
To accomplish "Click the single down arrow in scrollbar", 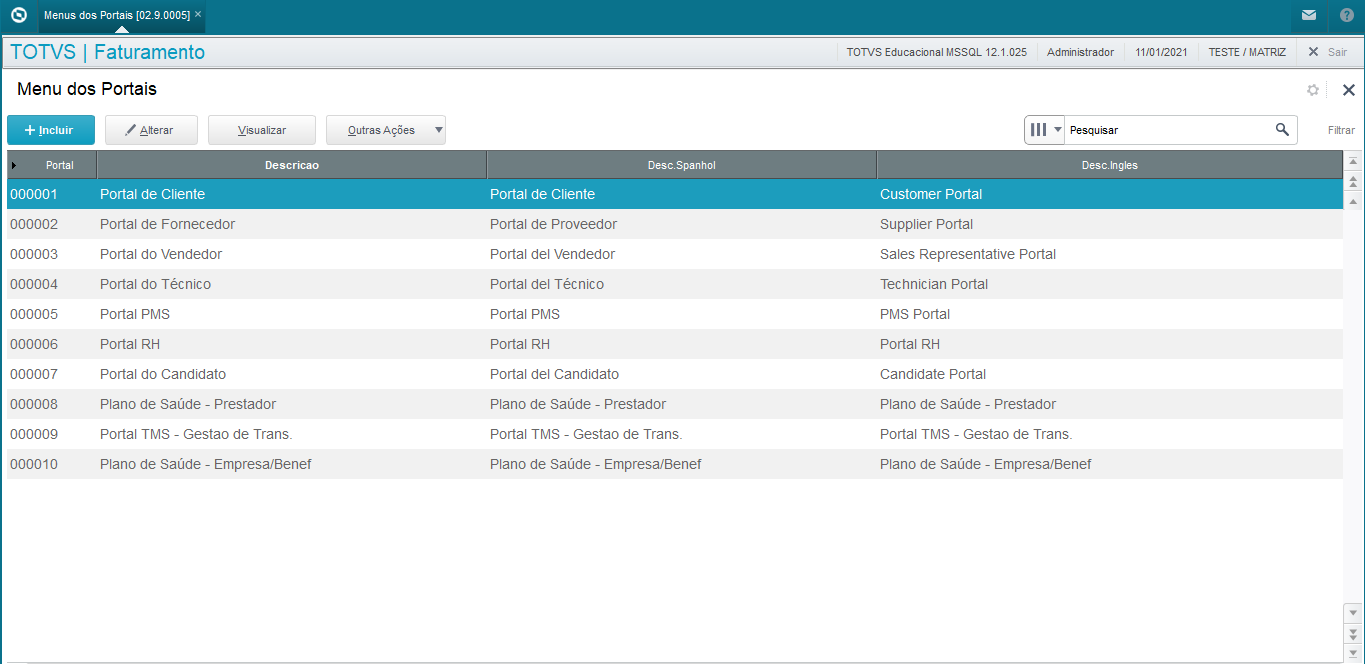I will pos(1354,612).
